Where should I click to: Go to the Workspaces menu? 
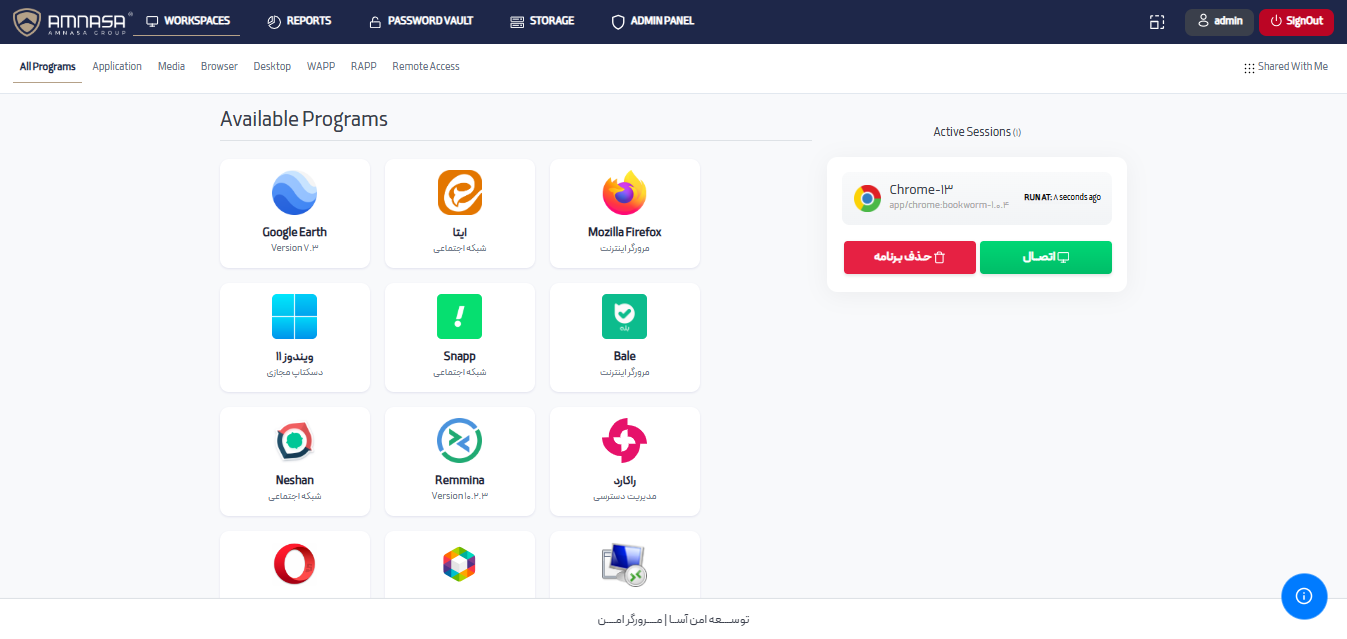[x=188, y=21]
